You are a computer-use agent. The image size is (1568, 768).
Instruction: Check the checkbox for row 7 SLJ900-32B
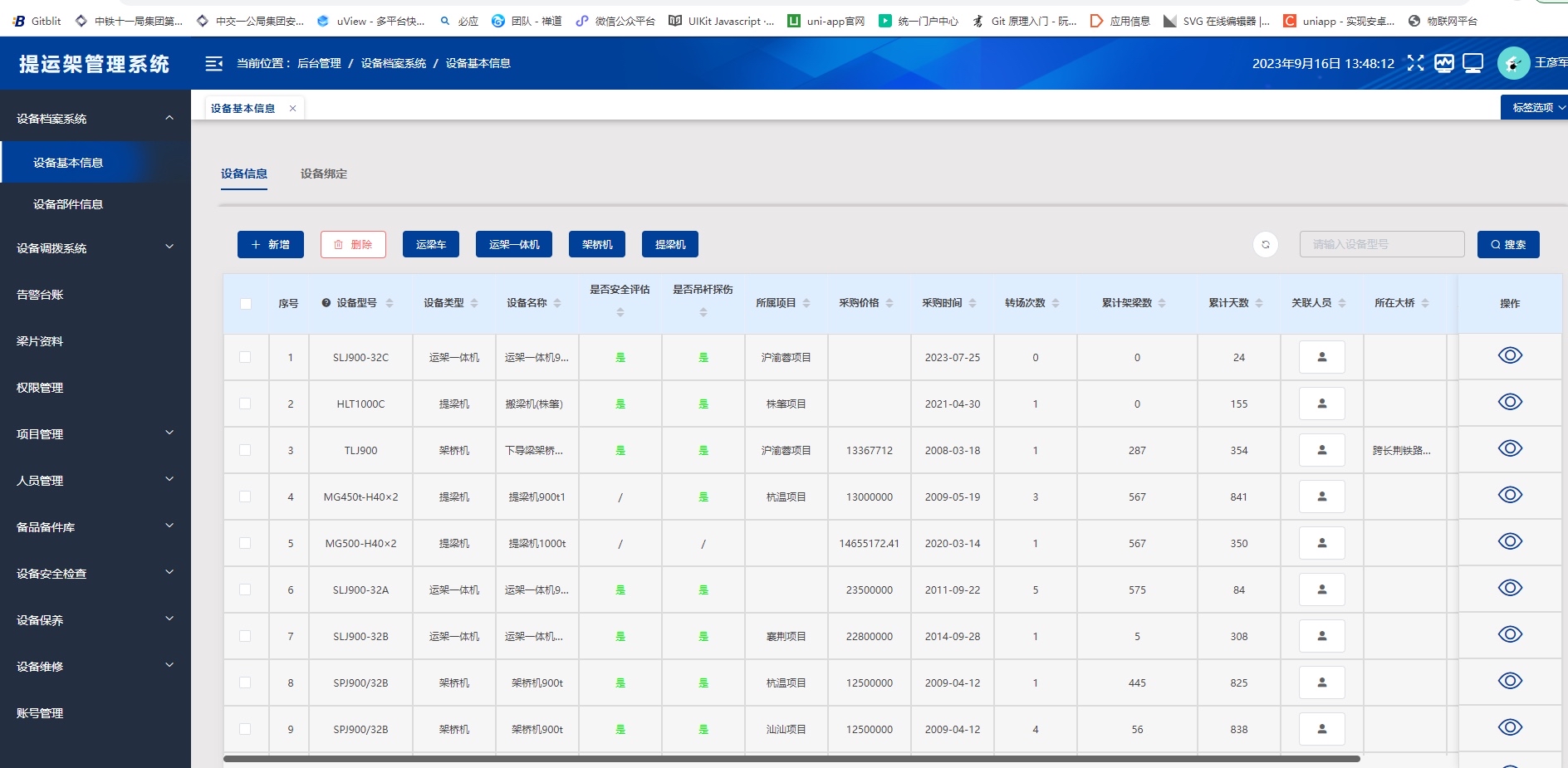tap(245, 636)
